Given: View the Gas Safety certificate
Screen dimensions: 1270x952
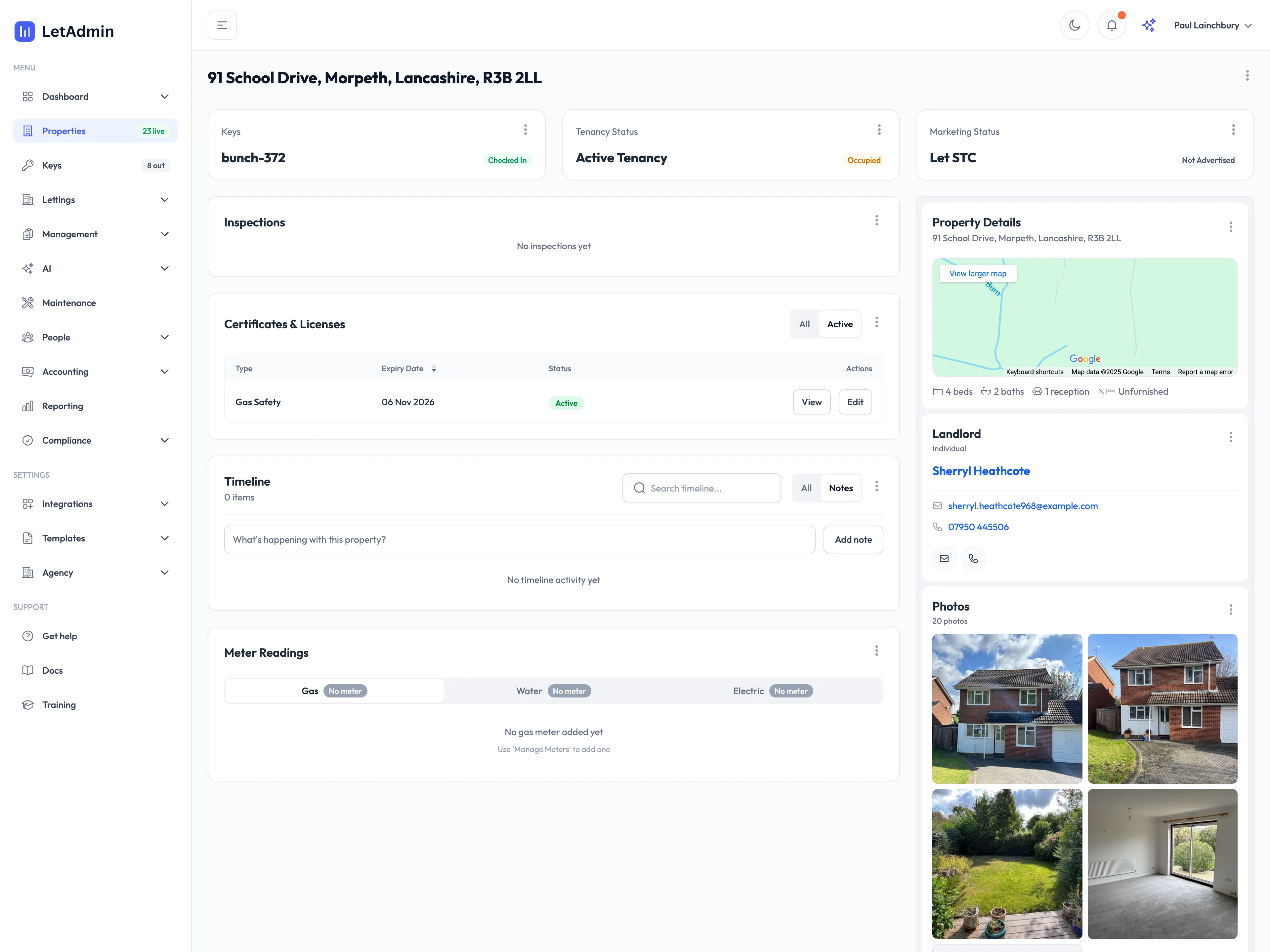Looking at the screenshot, I should click(x=811, y=402).
